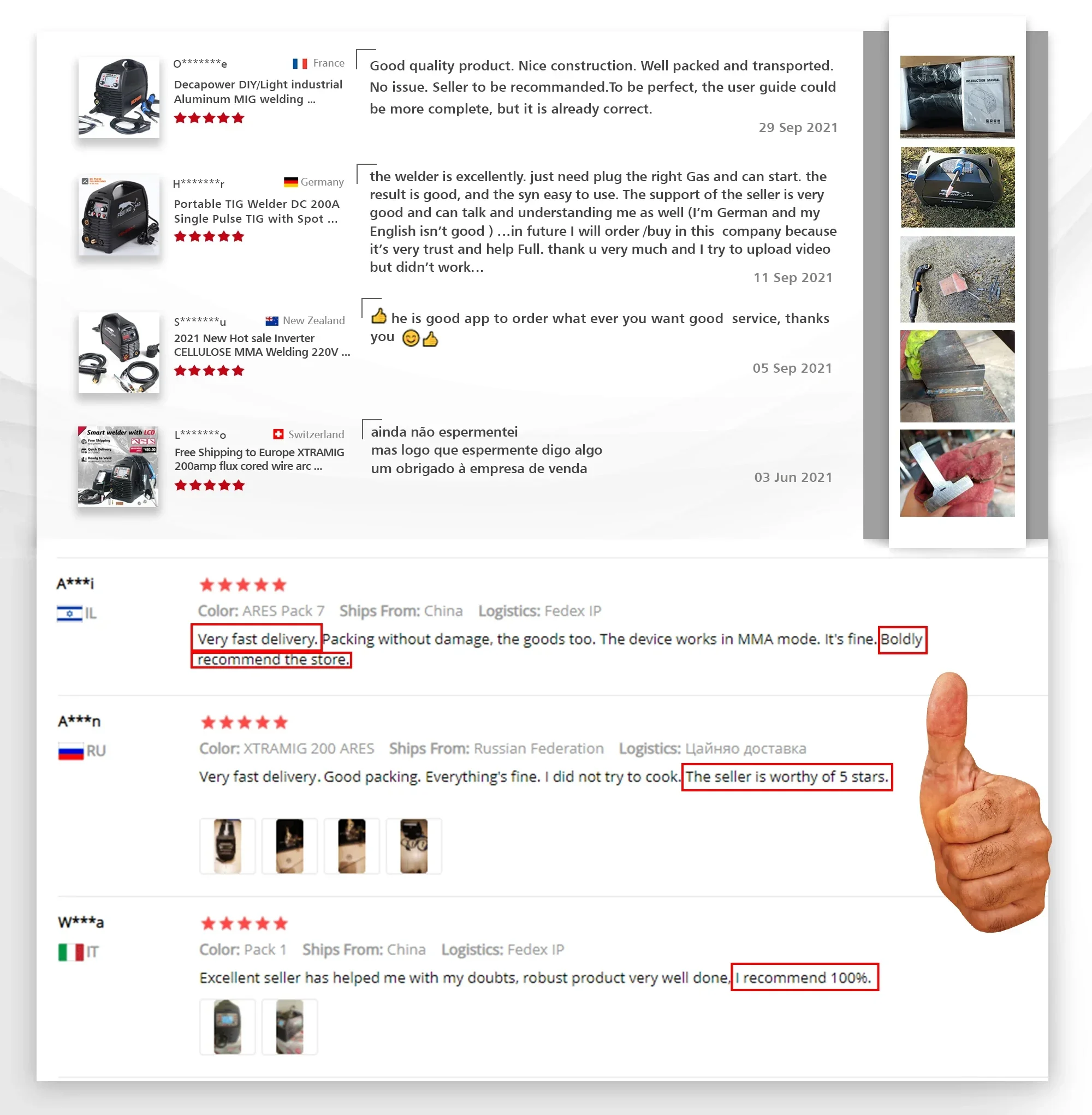The image size is (1092, 1115).
Task: Click the Israel flag beside IL
Action: click(x=69, y=613)
